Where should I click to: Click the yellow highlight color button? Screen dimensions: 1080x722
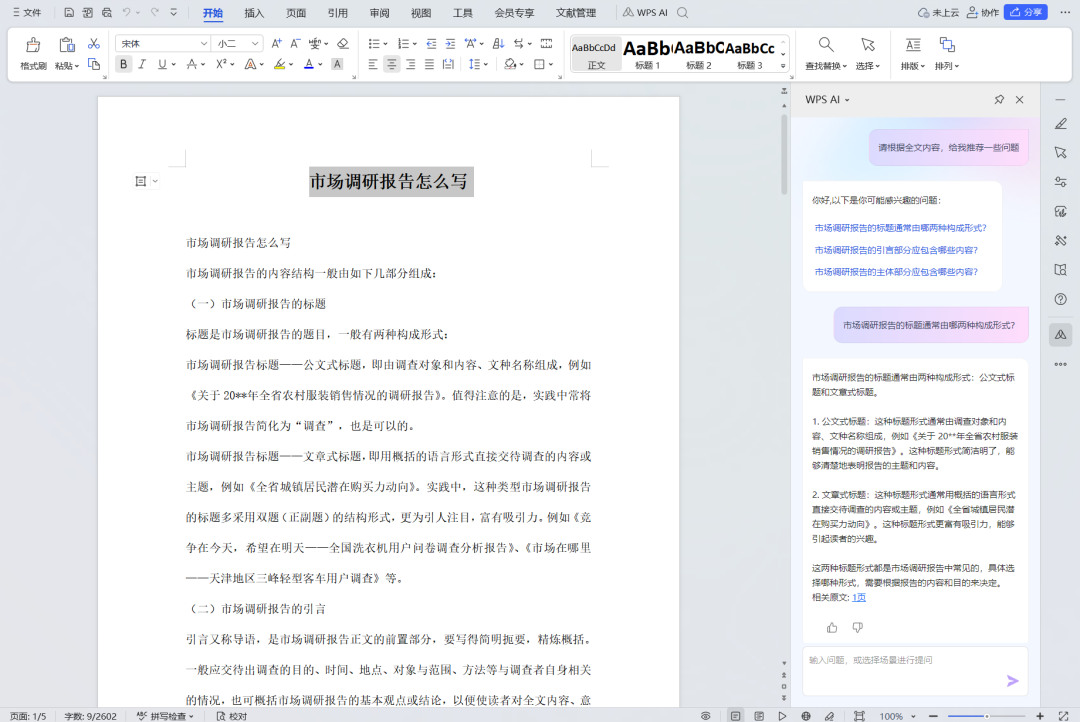tap(279, 64)
